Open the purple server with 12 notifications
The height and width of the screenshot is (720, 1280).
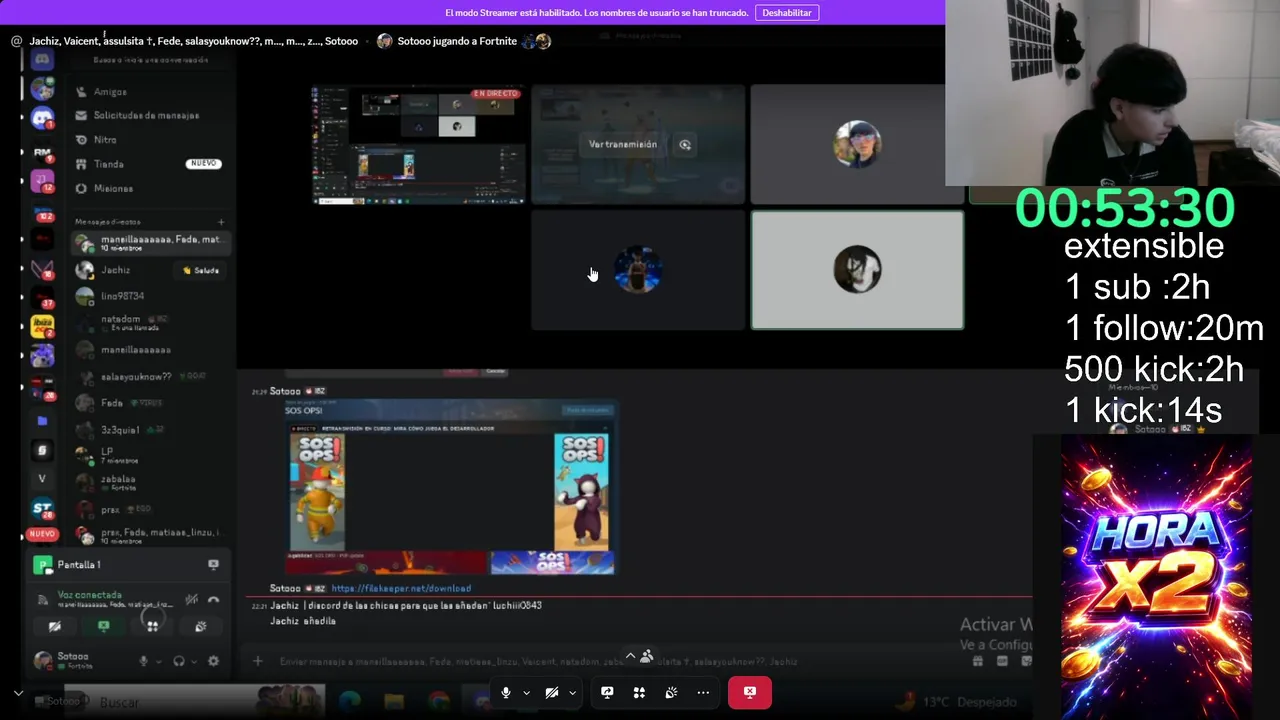(42, 181)
